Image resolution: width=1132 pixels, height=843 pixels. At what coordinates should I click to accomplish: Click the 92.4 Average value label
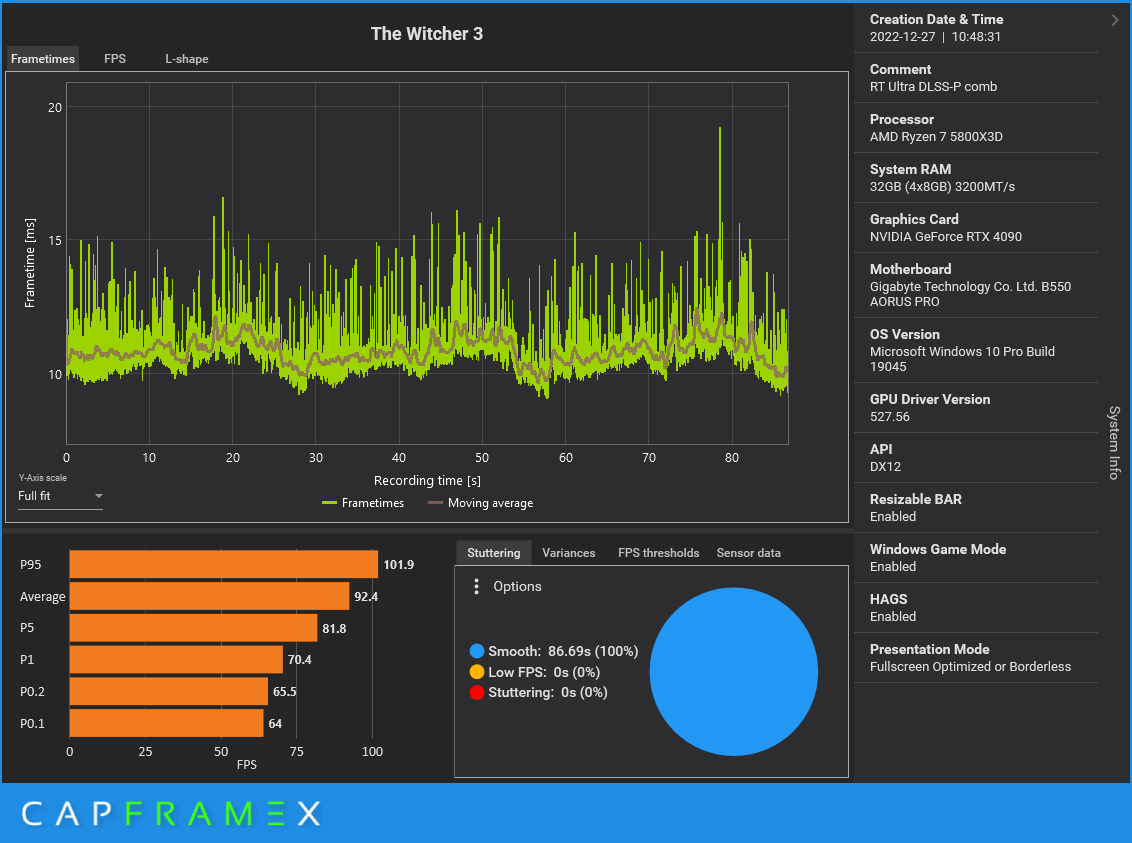tap(366, 596)
